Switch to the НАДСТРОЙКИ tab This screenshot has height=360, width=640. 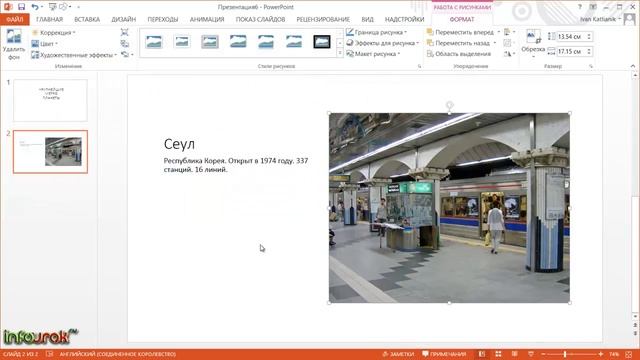click(404, 20)
